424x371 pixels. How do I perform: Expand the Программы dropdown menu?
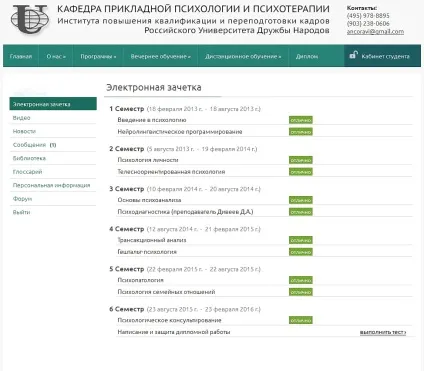pyautogui.click(x=98, y=56)
